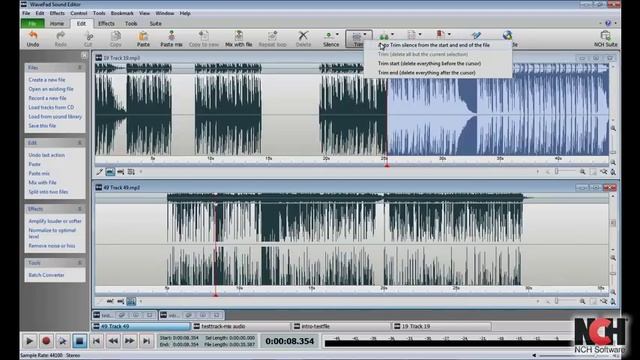
Task: Click the Fast Forward transport button
Action: (x=129, y=341)
